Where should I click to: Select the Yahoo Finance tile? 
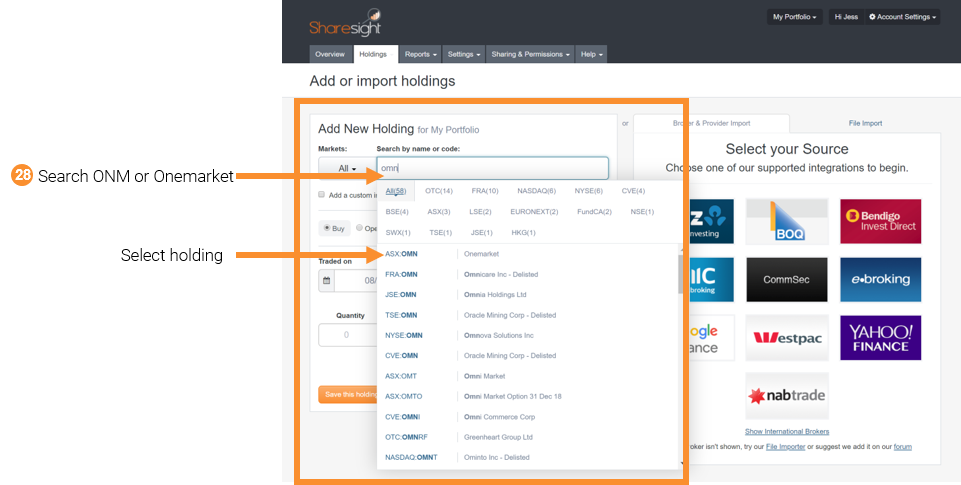point(881,338)
